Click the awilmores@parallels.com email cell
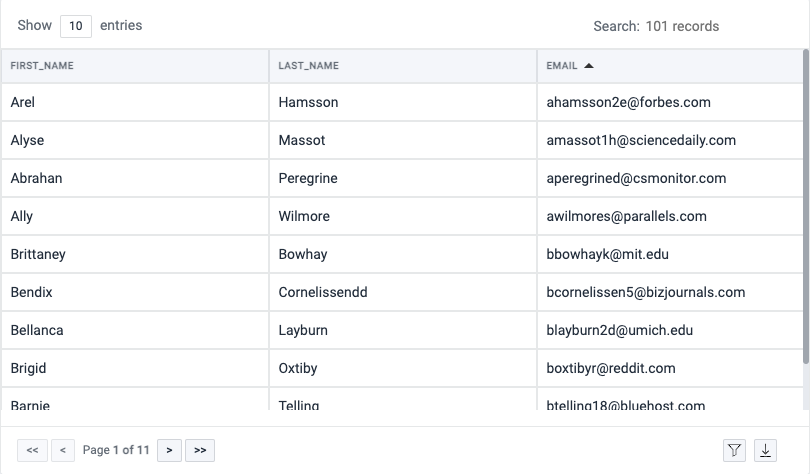 pyautogui.click(x=626, y=216)
